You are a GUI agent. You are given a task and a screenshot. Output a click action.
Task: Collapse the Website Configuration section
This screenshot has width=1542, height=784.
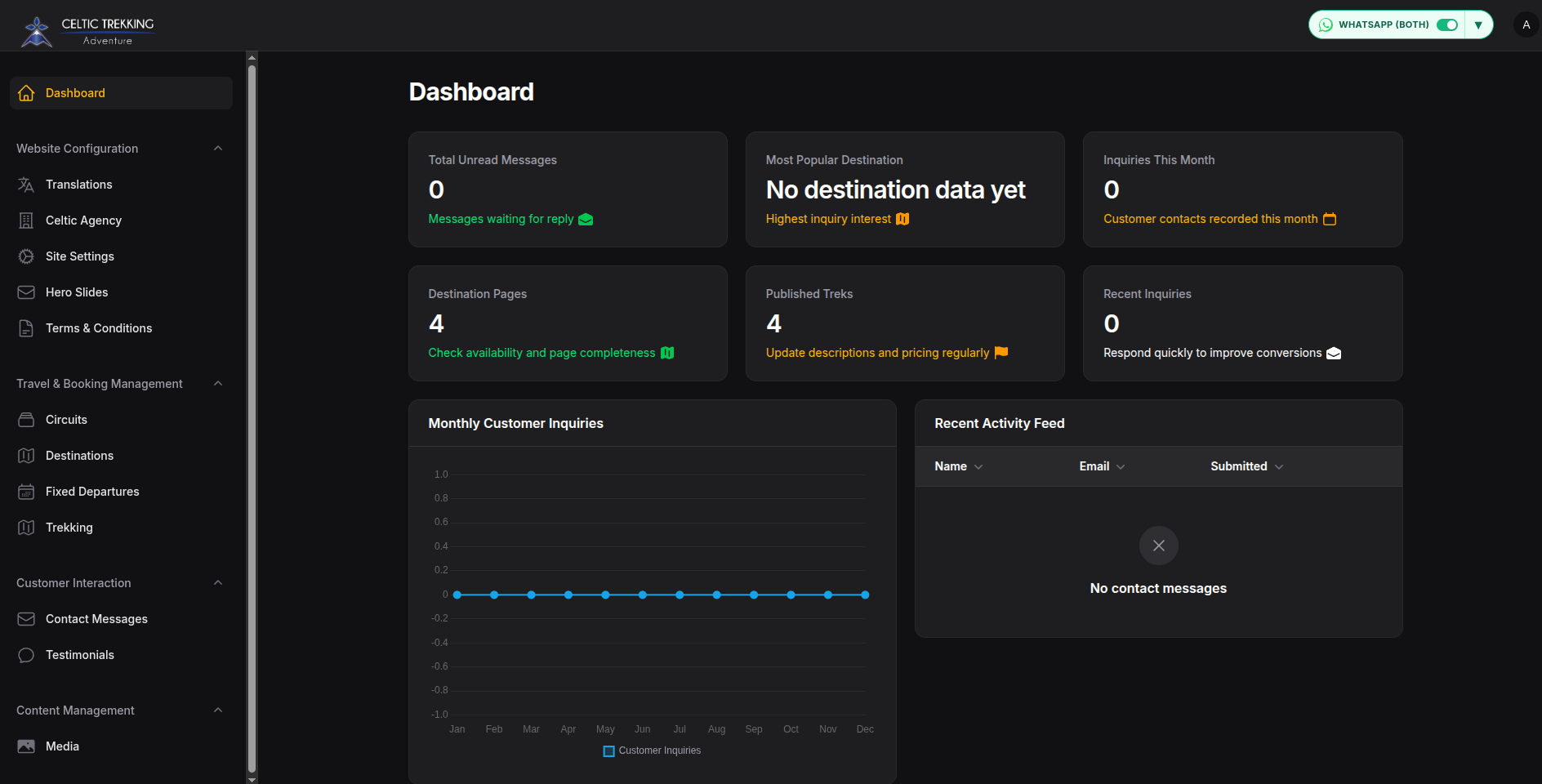click(x=218, y=149)
